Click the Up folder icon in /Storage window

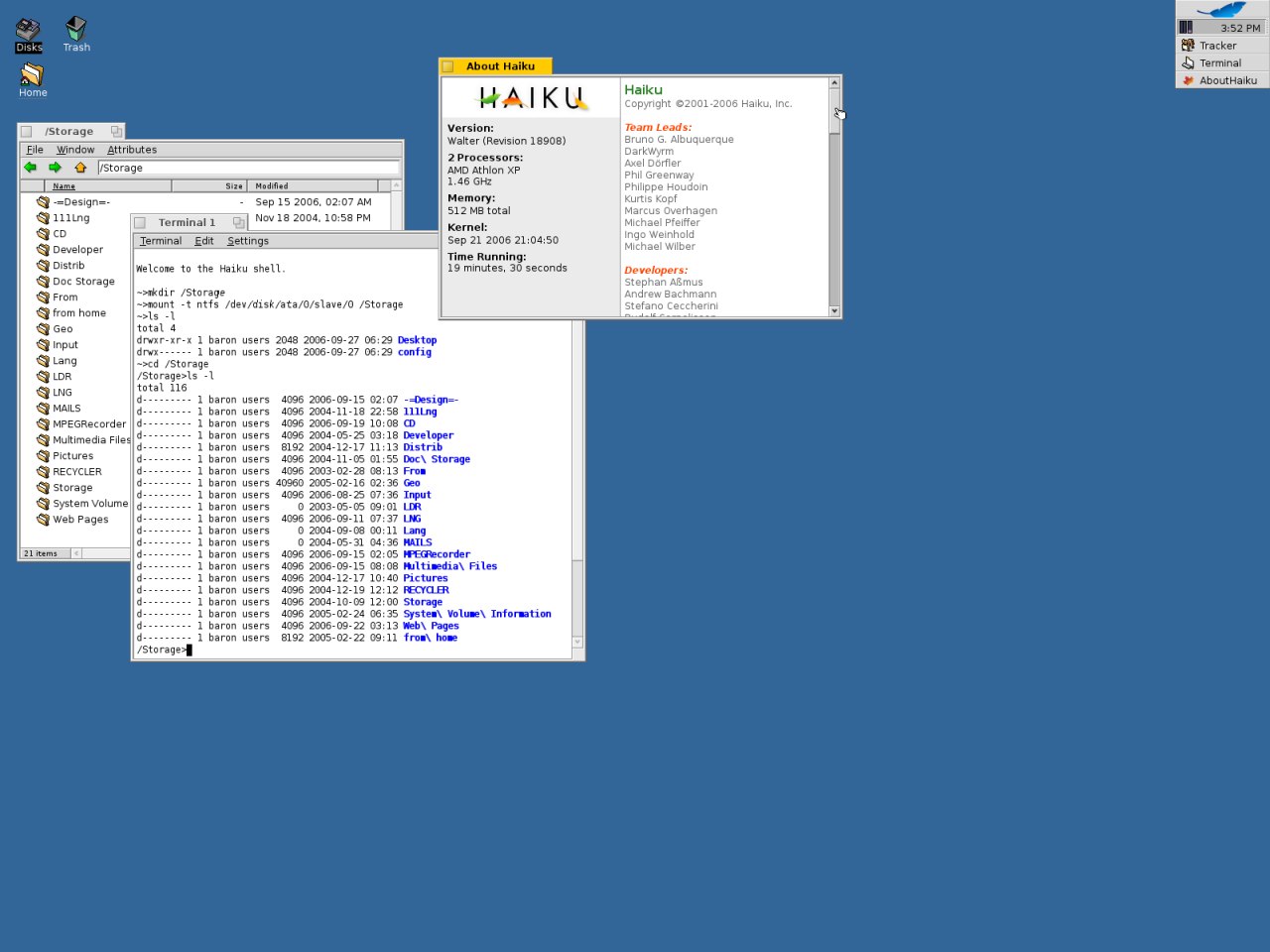[x=80, y=168]
